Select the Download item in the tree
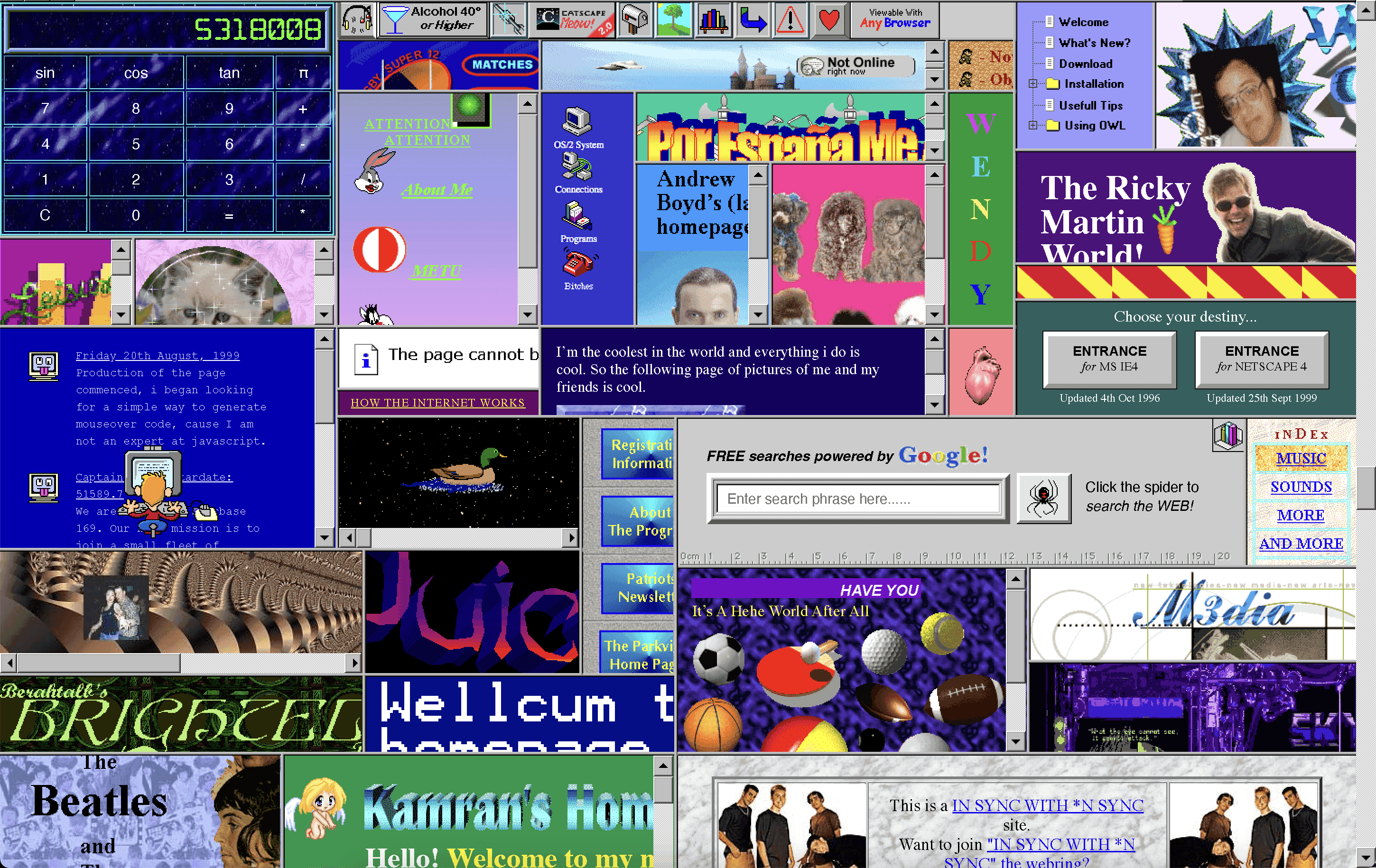The width and height of the screenshot is (1376, 868). [1085, 64]
